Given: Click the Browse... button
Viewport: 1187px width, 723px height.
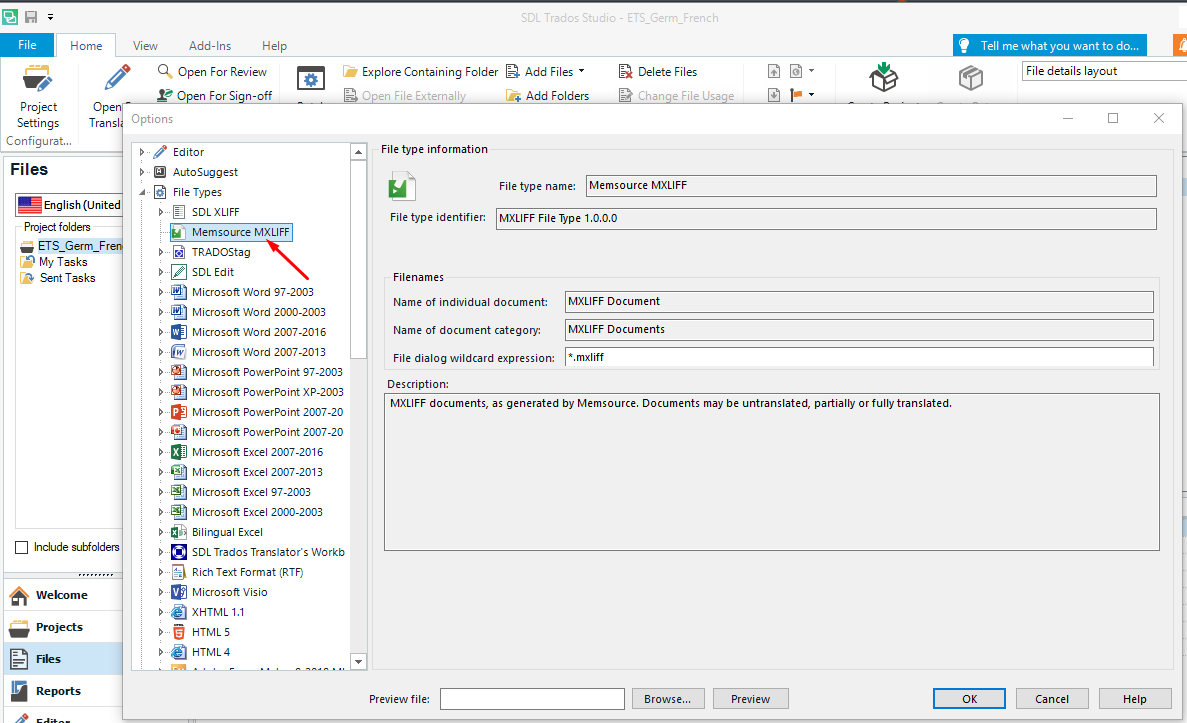Looking at the screenshot, I should (x=668, y=699).
